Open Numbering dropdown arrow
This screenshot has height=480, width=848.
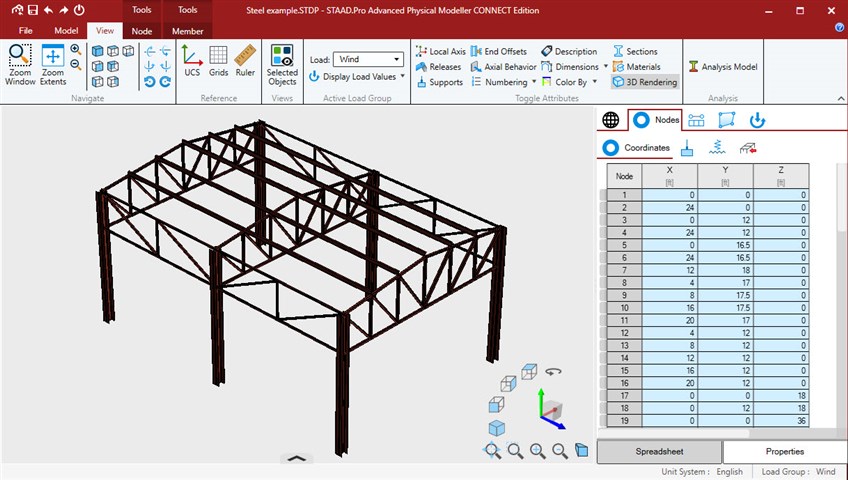pyautogui.click(x=534, y=82)
